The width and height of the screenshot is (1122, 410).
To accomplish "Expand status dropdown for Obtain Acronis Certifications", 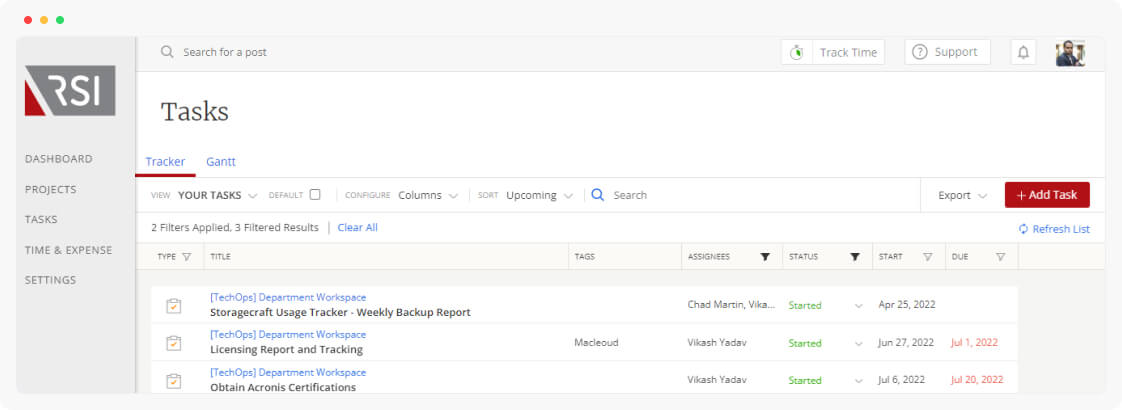I will tap(858, 381).
